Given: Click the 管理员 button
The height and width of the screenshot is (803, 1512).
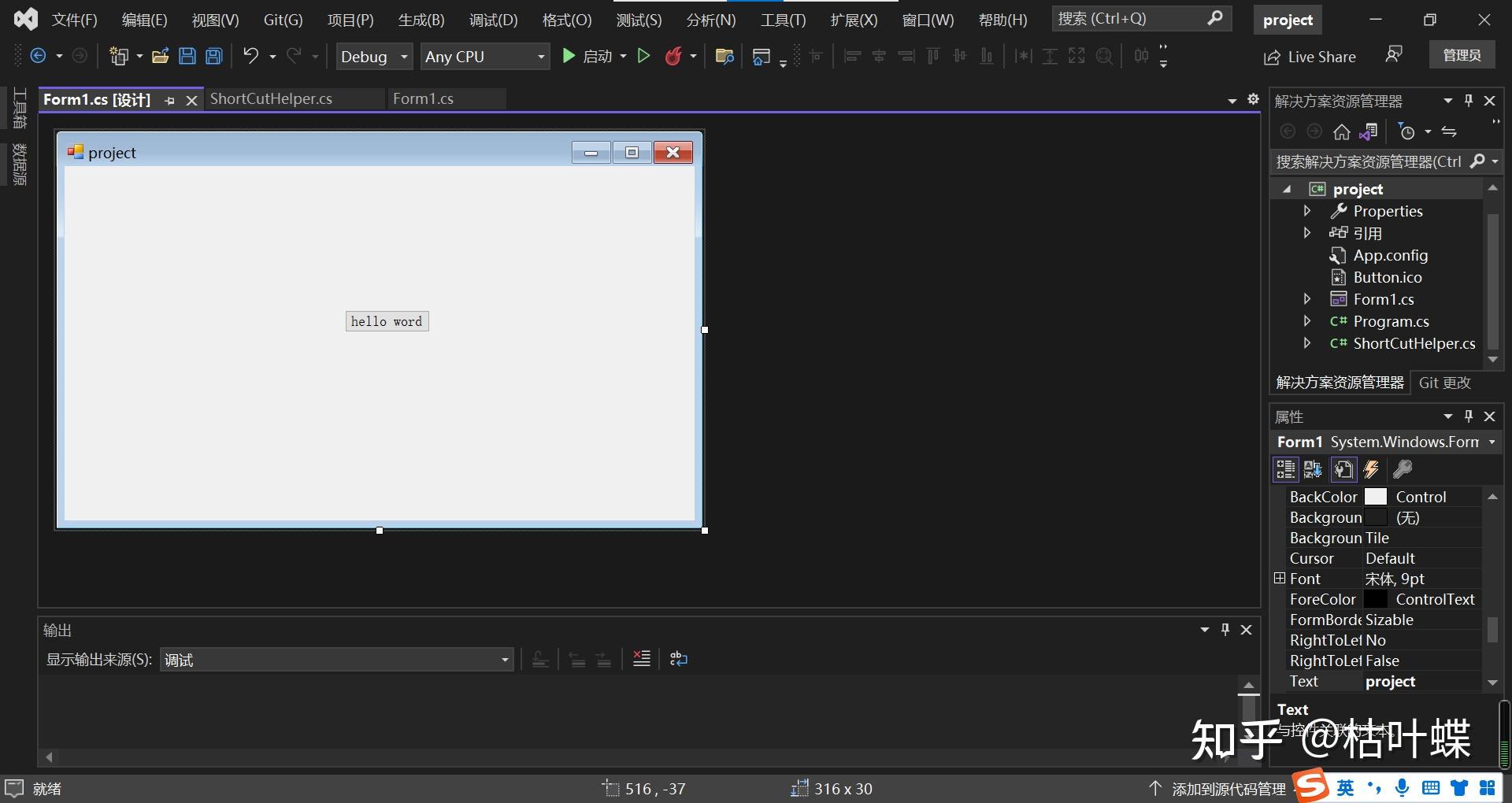Looking at the screenshot, I should click(1462, 55).
